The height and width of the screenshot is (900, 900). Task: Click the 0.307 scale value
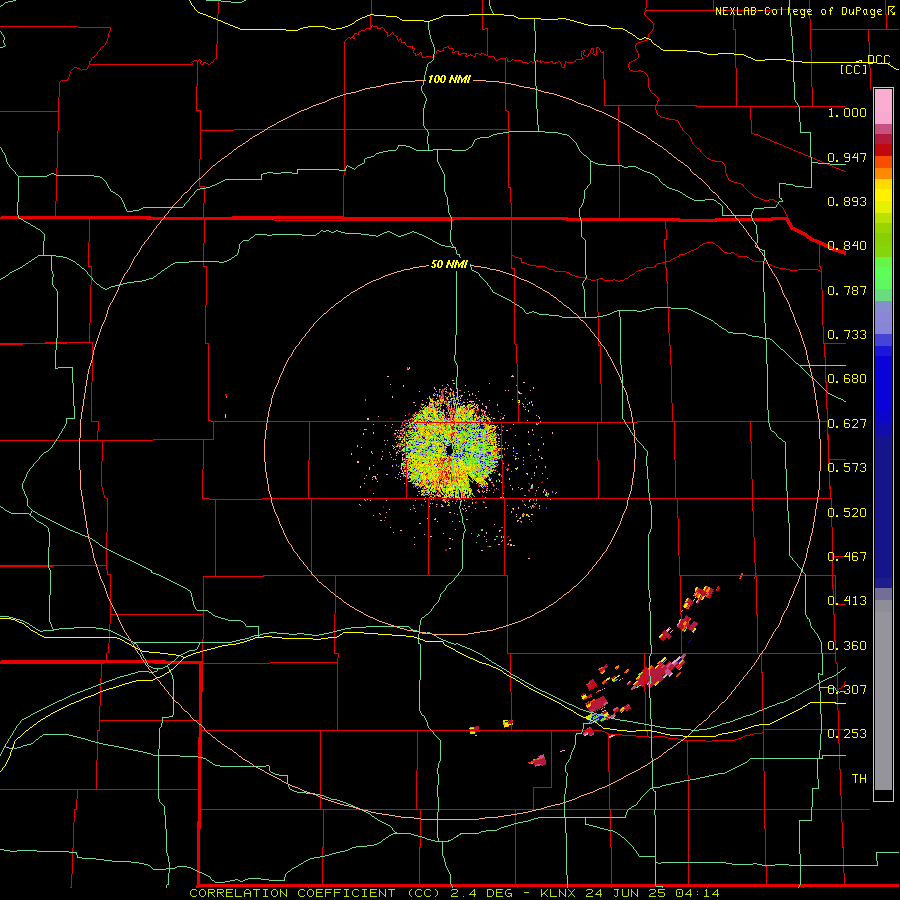tap(847, 689)
